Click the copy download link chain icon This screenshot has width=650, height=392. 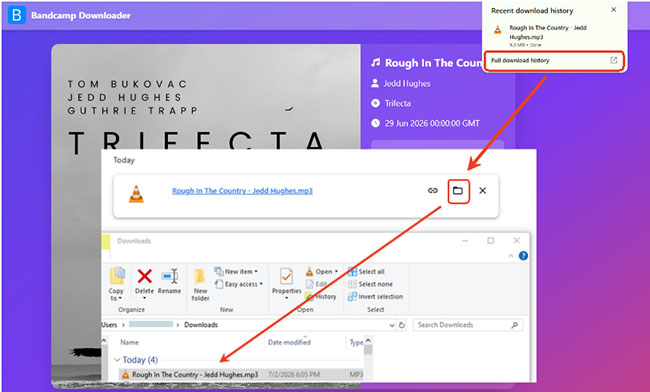(433, 191)
